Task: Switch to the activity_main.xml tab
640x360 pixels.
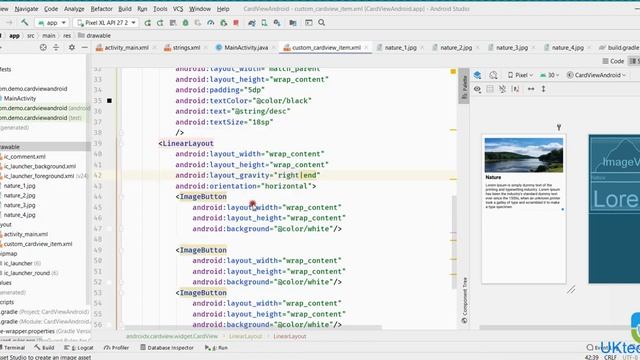Action: point(126,48)
